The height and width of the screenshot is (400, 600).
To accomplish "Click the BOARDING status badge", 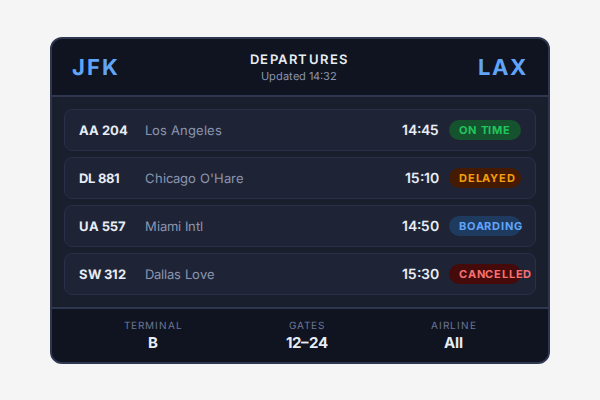I will pos(486,226).
